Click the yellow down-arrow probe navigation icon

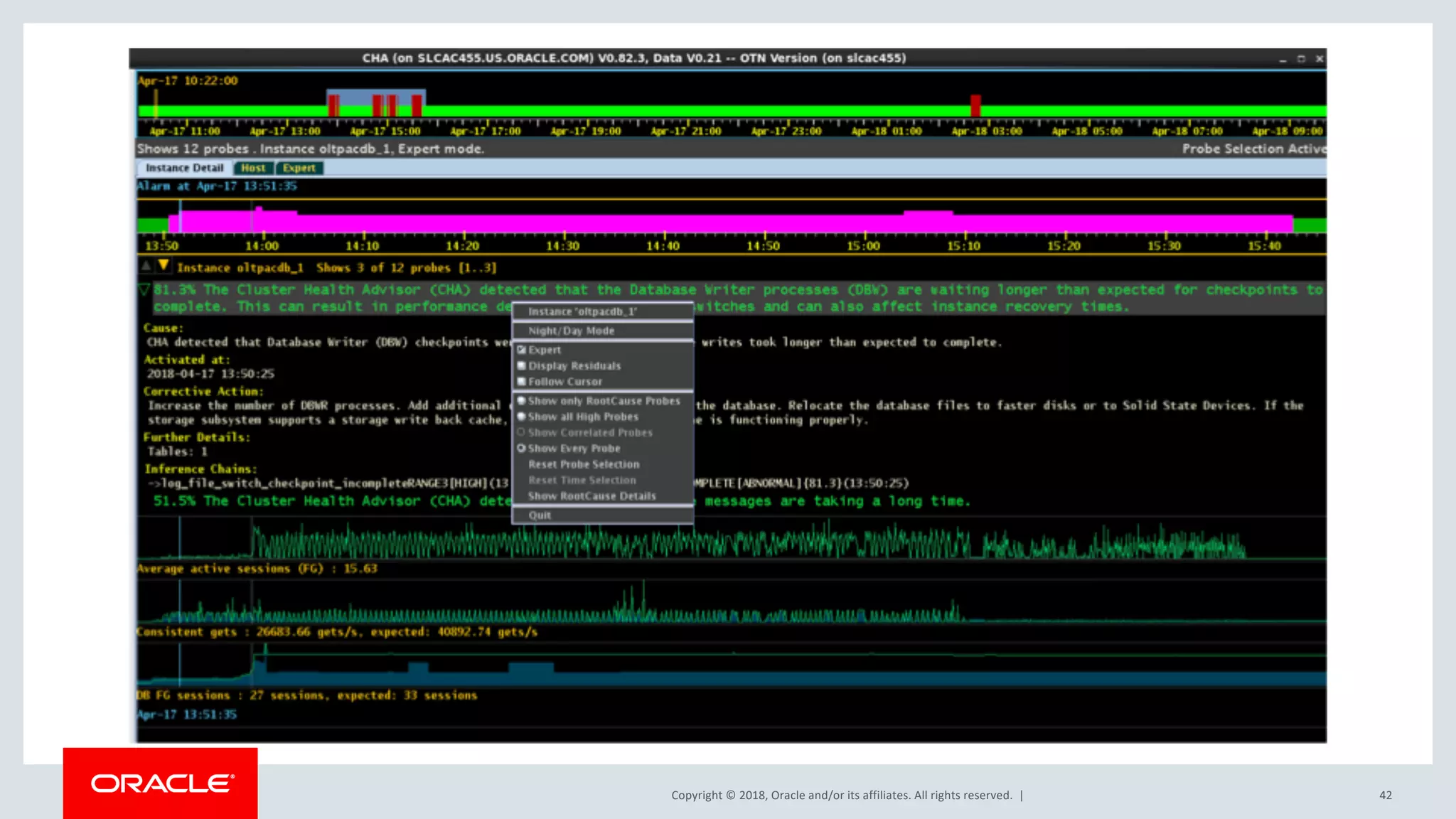tap(164, 266)
